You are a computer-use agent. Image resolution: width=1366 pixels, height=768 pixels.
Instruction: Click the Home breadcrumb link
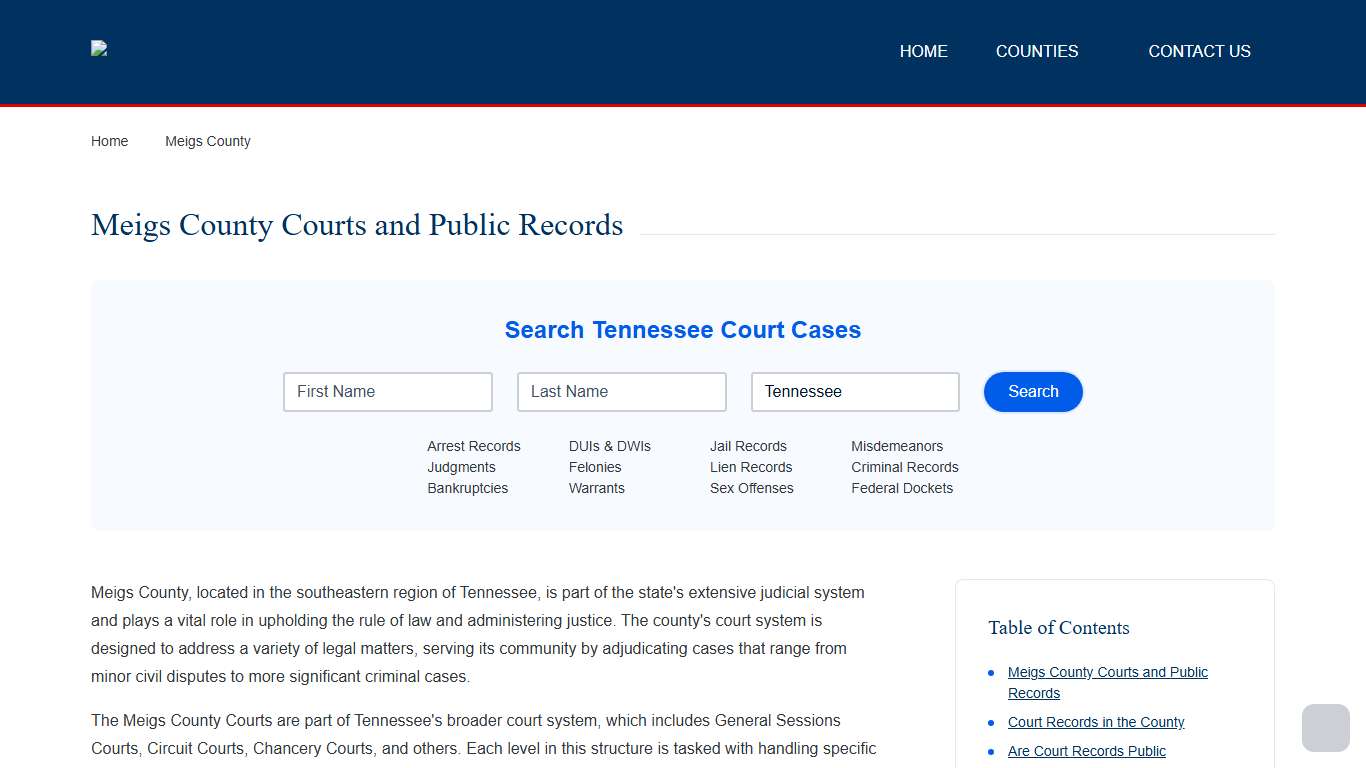click(x=110, y=141)
